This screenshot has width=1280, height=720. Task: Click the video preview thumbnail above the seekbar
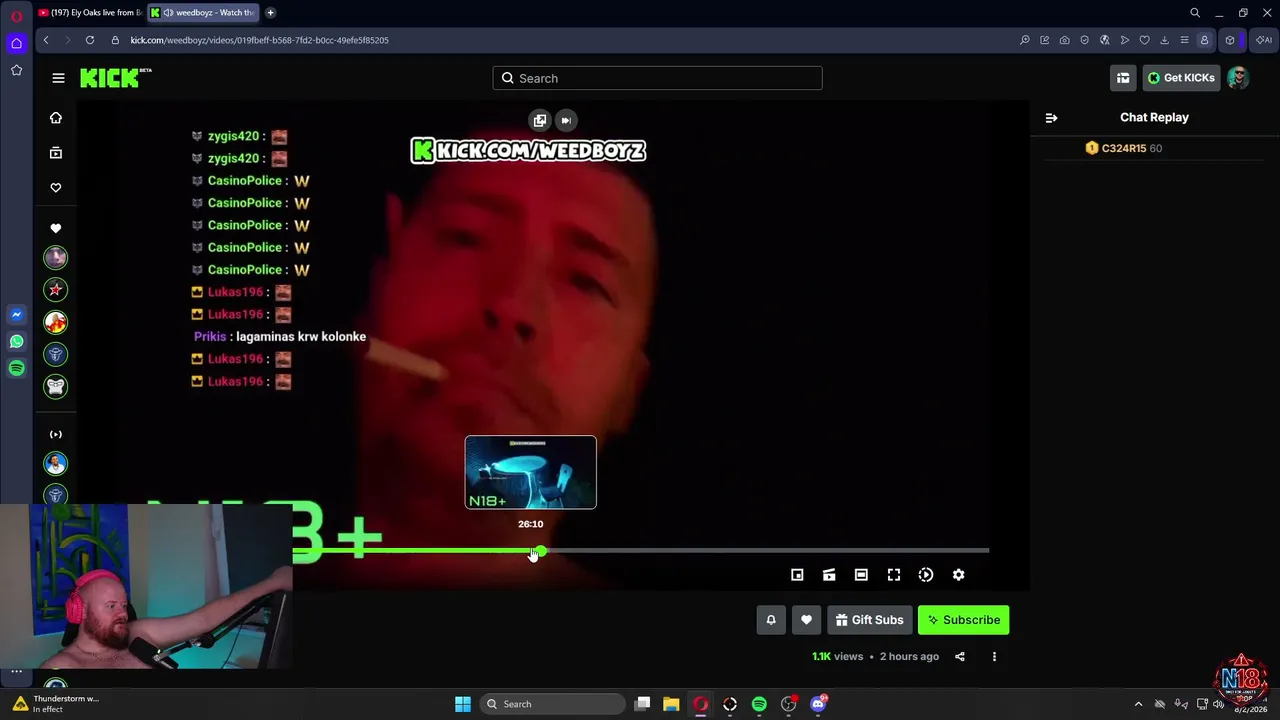click(530, 472)
